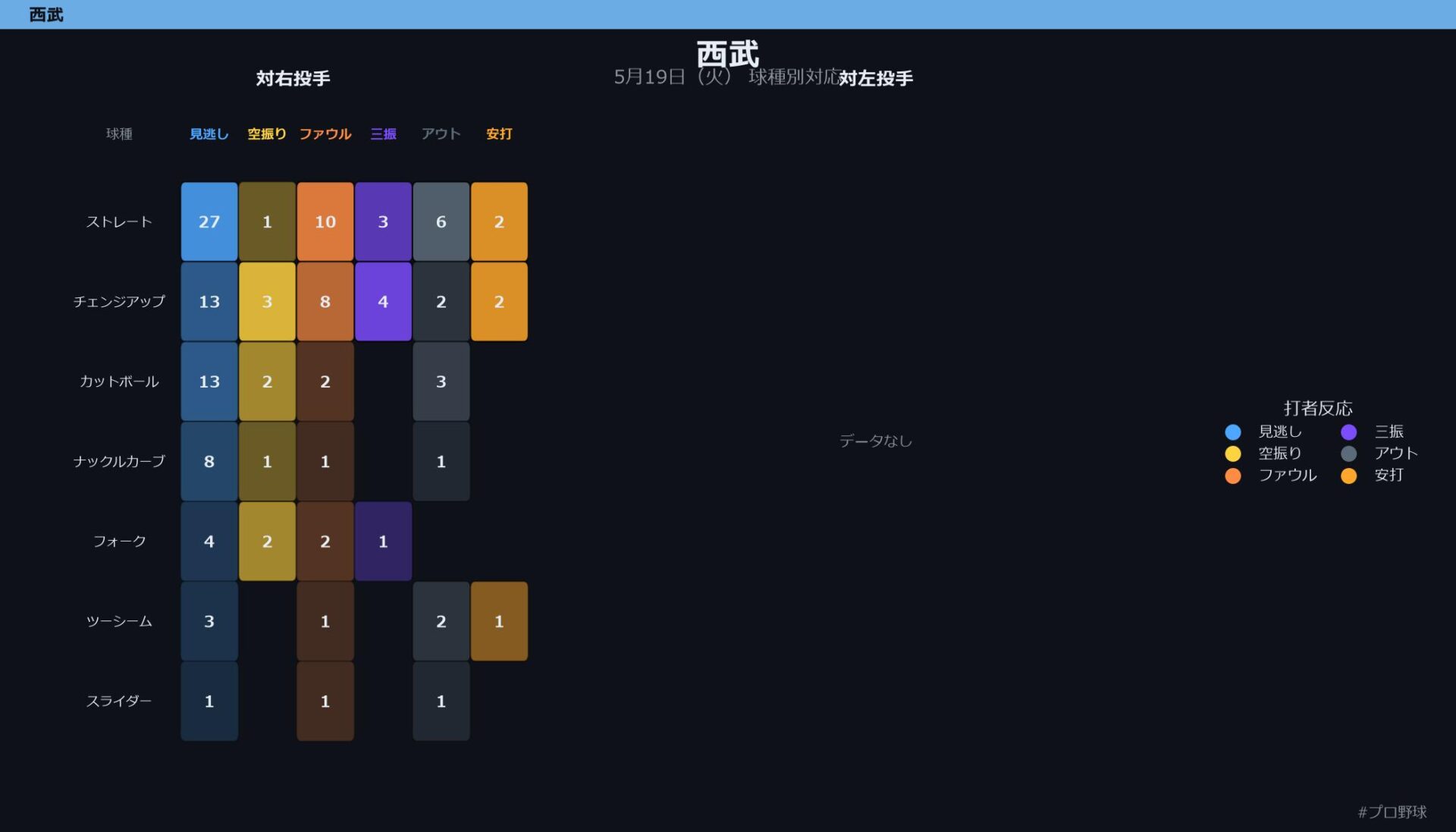Click the スライダー row label
This screenshot has width=1456, height=832.
point(119,702)
